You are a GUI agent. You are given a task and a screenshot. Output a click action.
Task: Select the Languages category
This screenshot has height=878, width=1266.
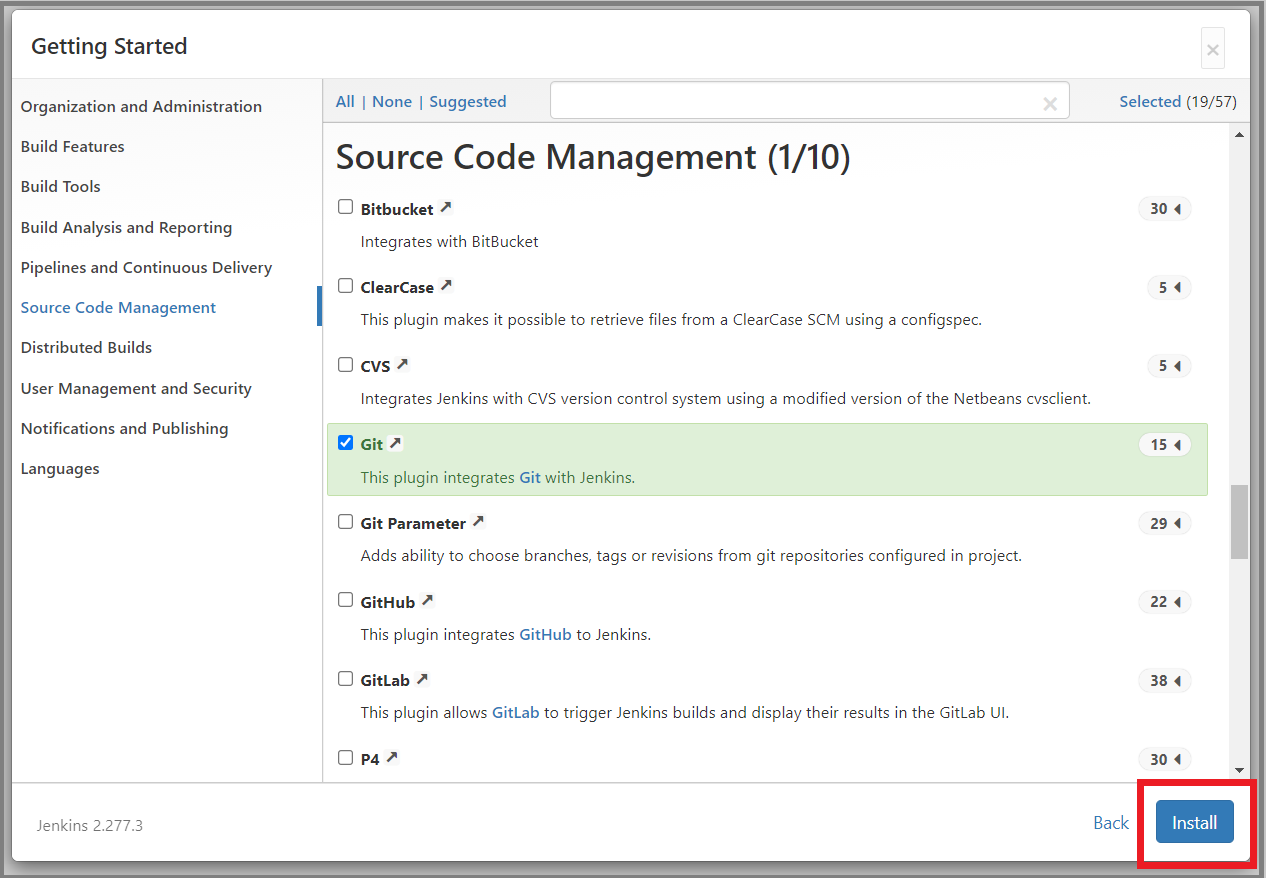pos(60,468)
